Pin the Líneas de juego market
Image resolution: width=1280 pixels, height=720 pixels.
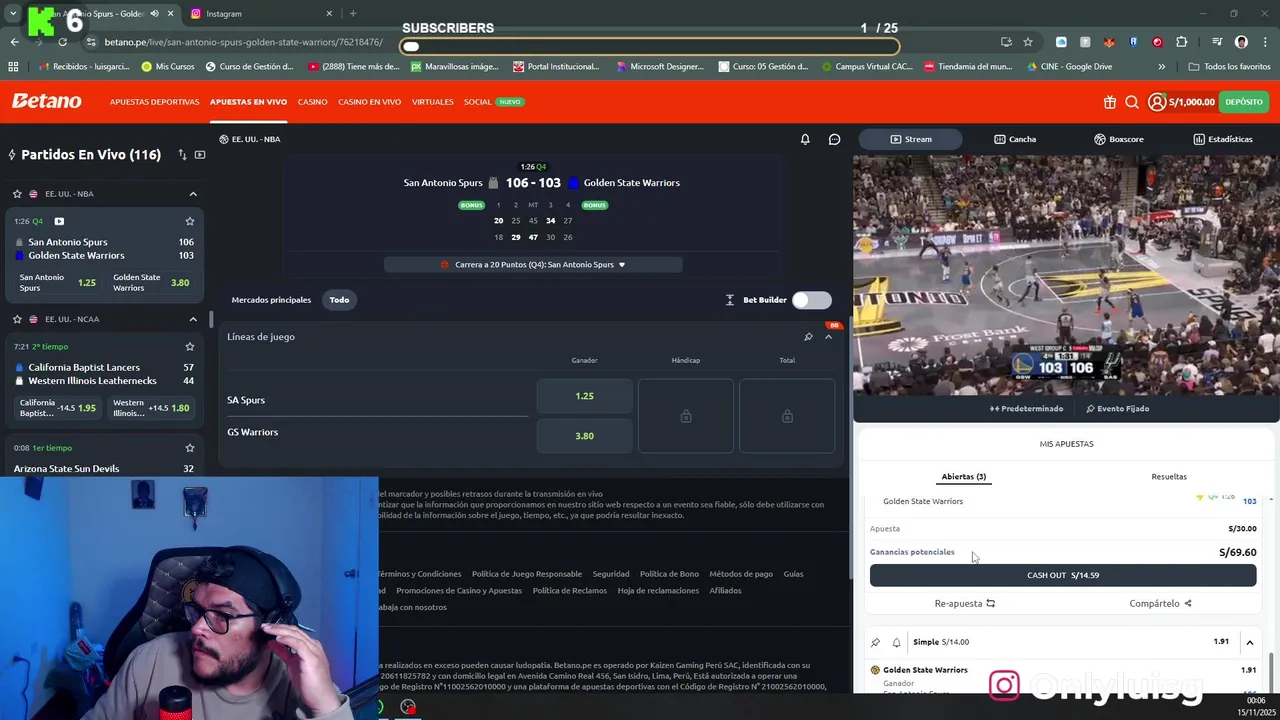click(x=808, y=337)
